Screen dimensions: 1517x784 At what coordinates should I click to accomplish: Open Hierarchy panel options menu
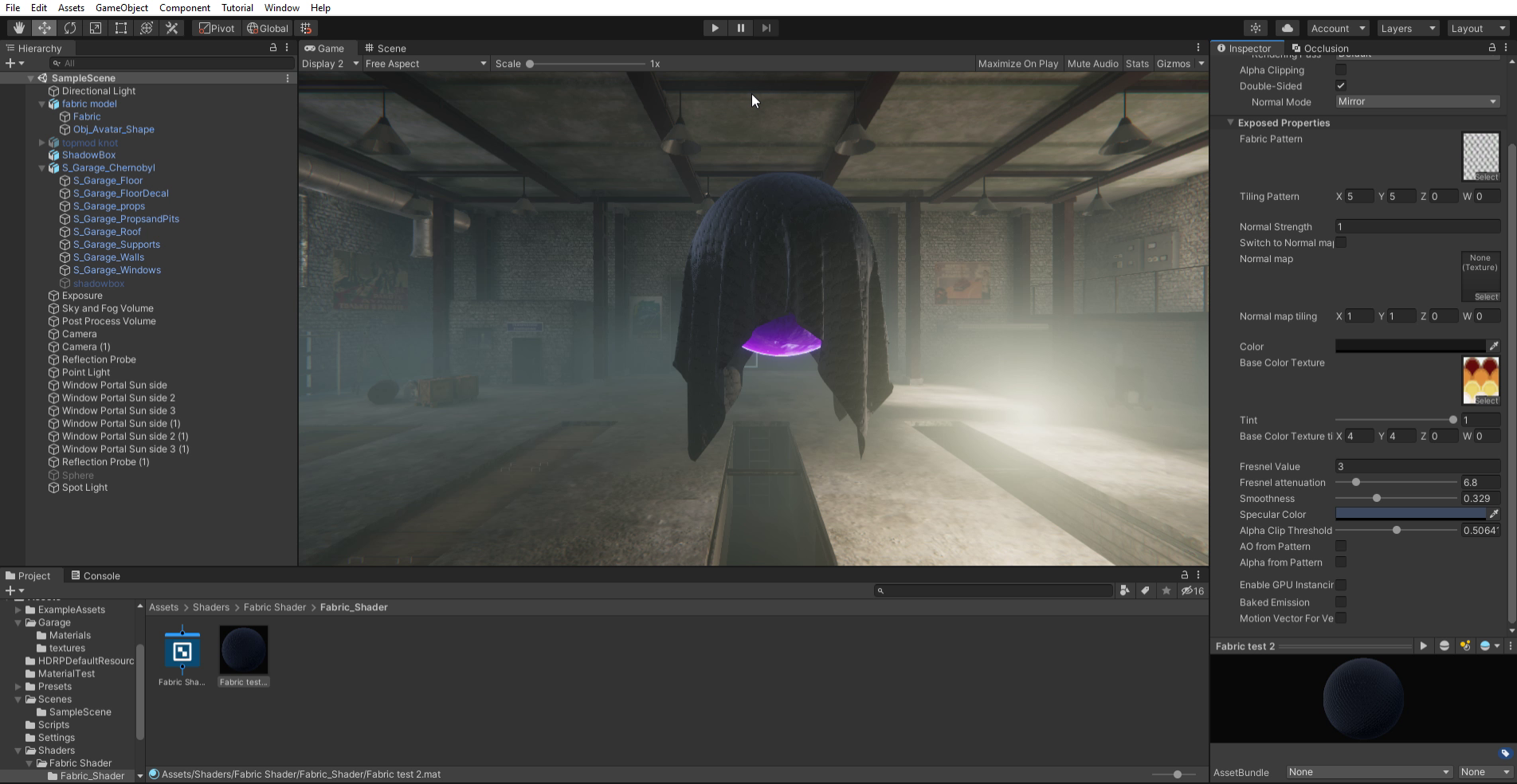tap(287, 48)
